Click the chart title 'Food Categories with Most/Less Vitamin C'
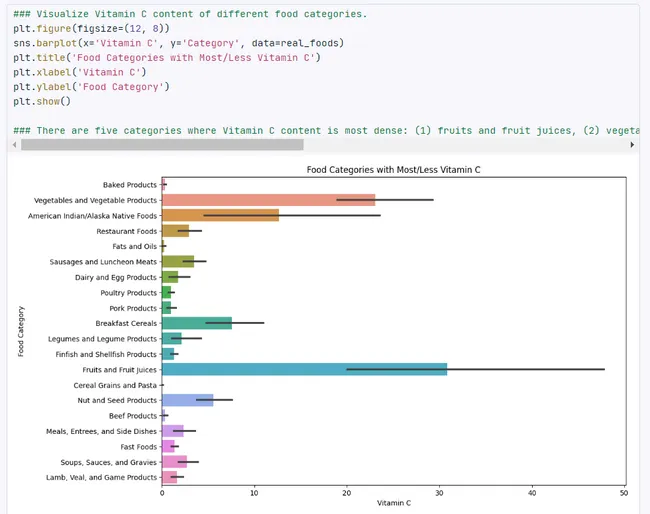Viewport: 650px width, 514px height. click(393, 170)
